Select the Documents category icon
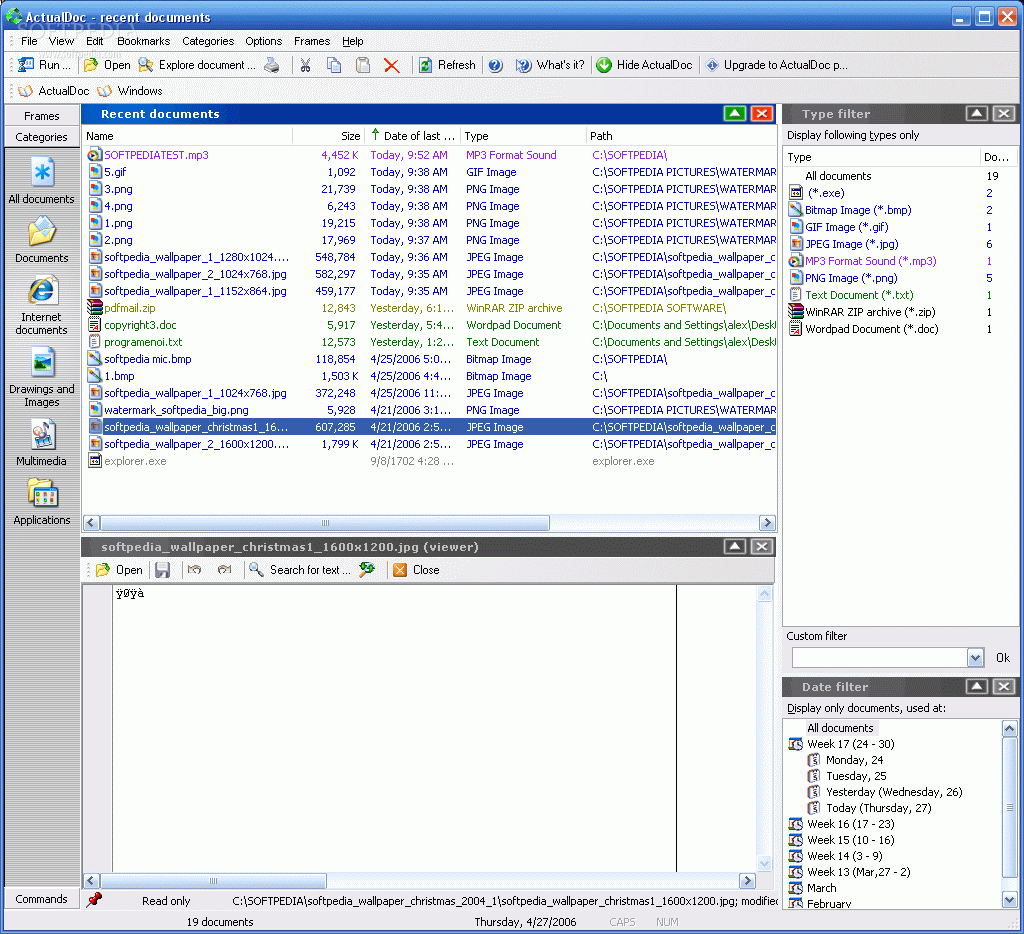 (x=42, y=232)
